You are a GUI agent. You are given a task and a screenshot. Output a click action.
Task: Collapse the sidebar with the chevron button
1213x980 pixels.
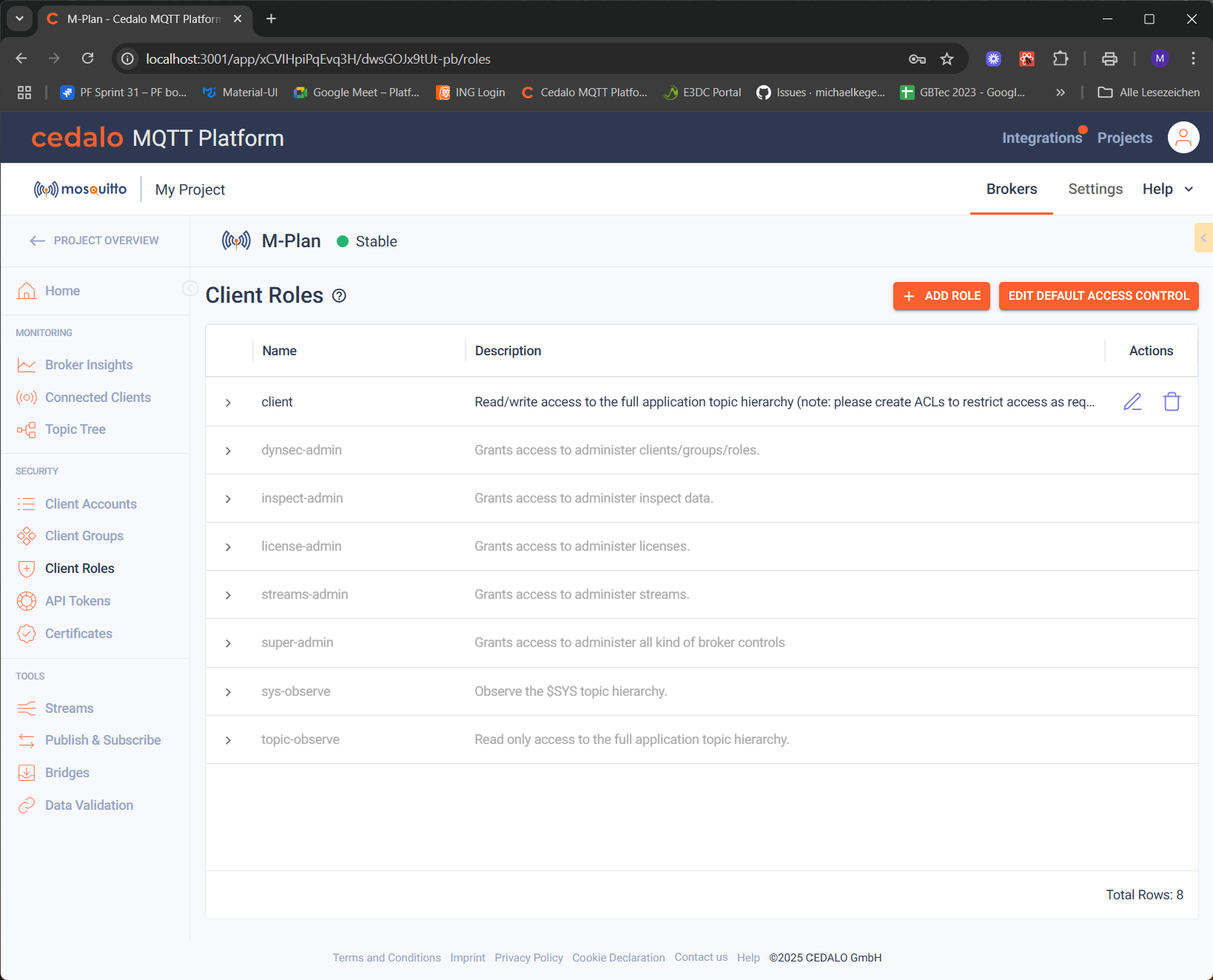(x=189, y=289)
